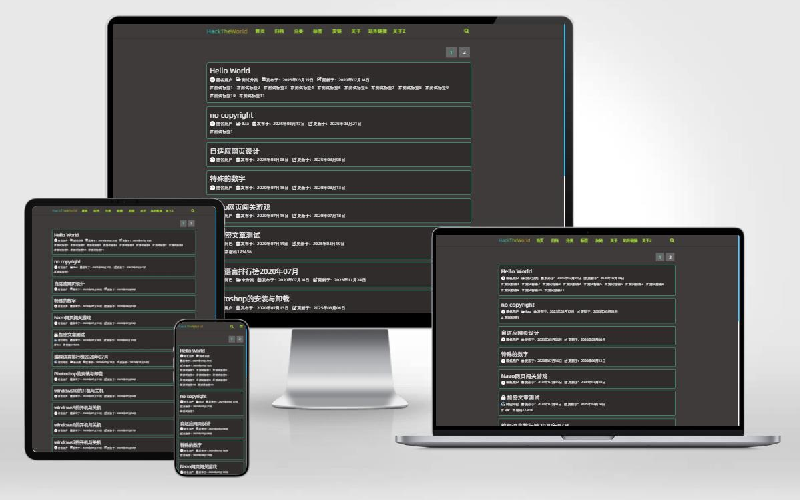
Task: Tap the search icon on the tablet
Action: [x=192, y=211]
